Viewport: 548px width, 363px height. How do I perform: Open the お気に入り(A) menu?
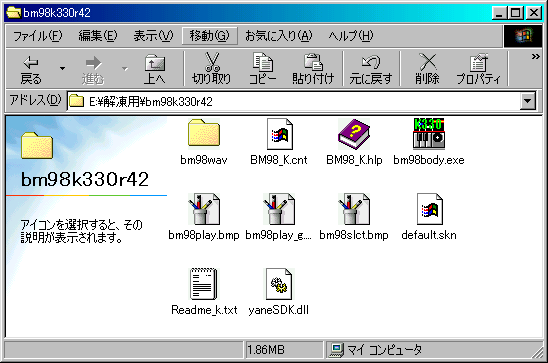279,36
